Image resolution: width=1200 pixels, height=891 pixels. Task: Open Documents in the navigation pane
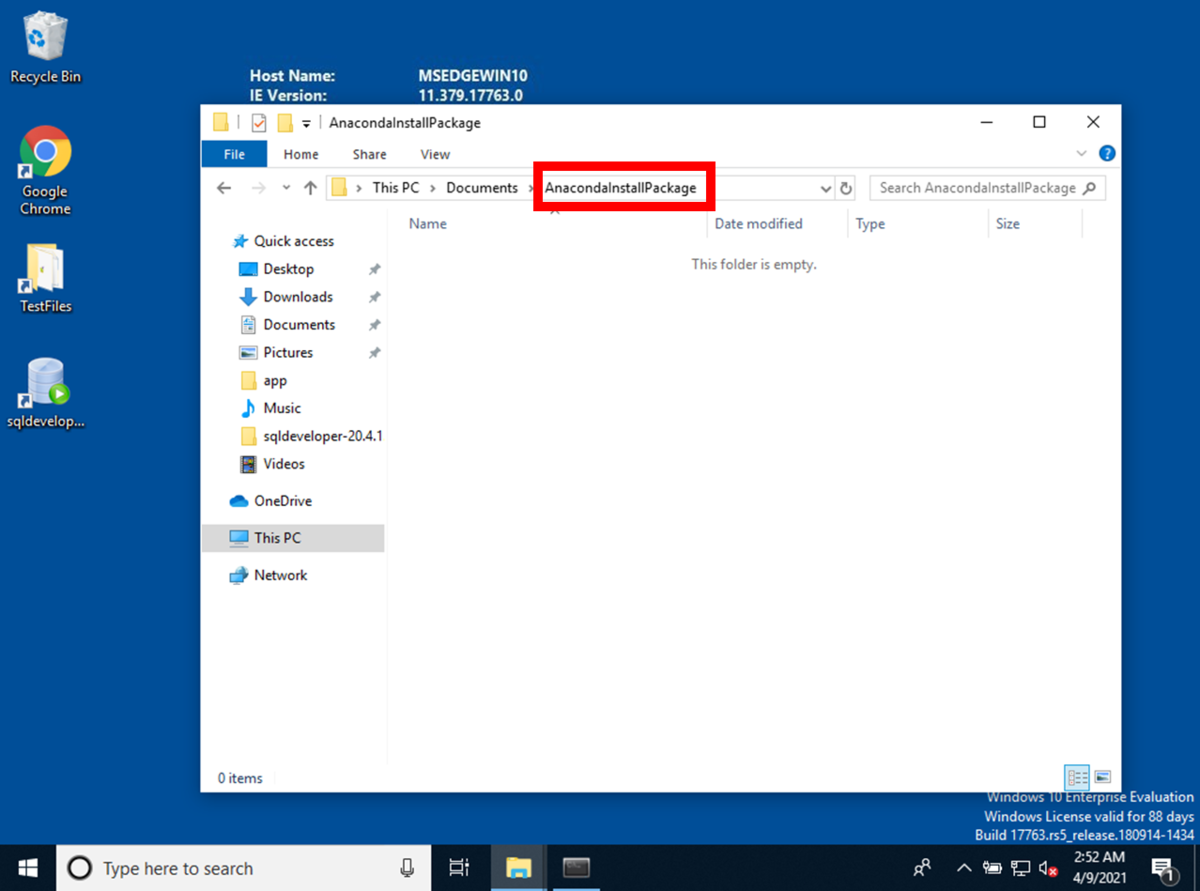point(299,325)
